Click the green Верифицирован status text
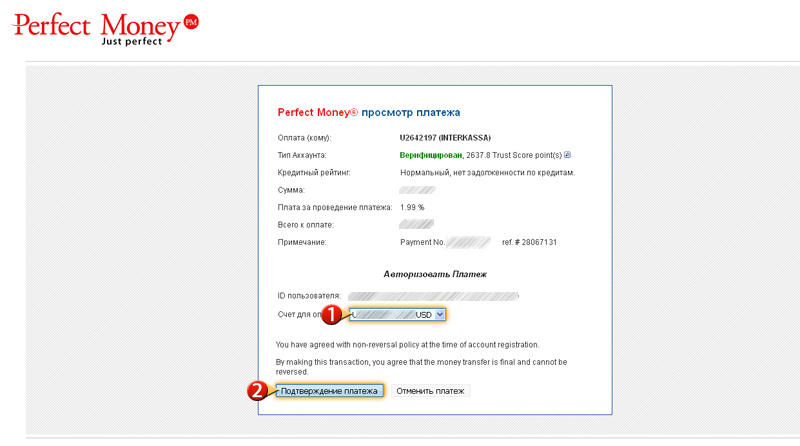This screenshot has height=446, width=800. pos(431,155)
